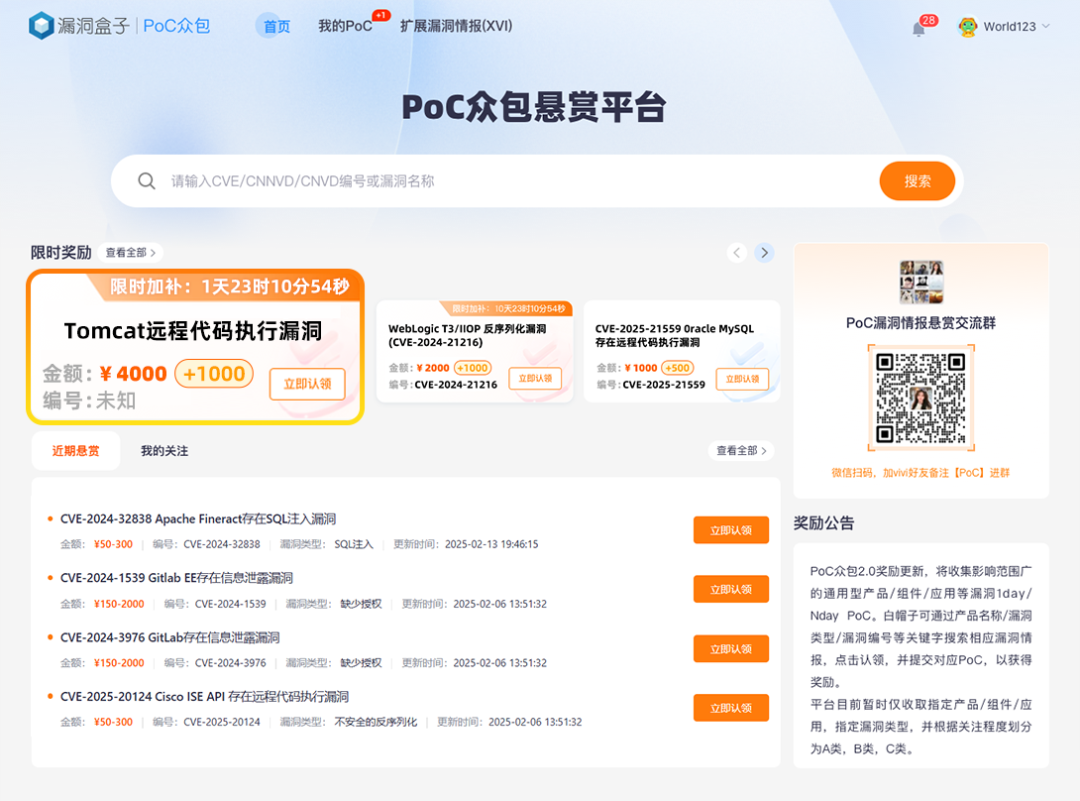Claim the Apache Fineract SQL注入 bounty
Image resolution: width=1080 pixels, height=801 pixels.
pyautogui.click(x=731, y=530)
